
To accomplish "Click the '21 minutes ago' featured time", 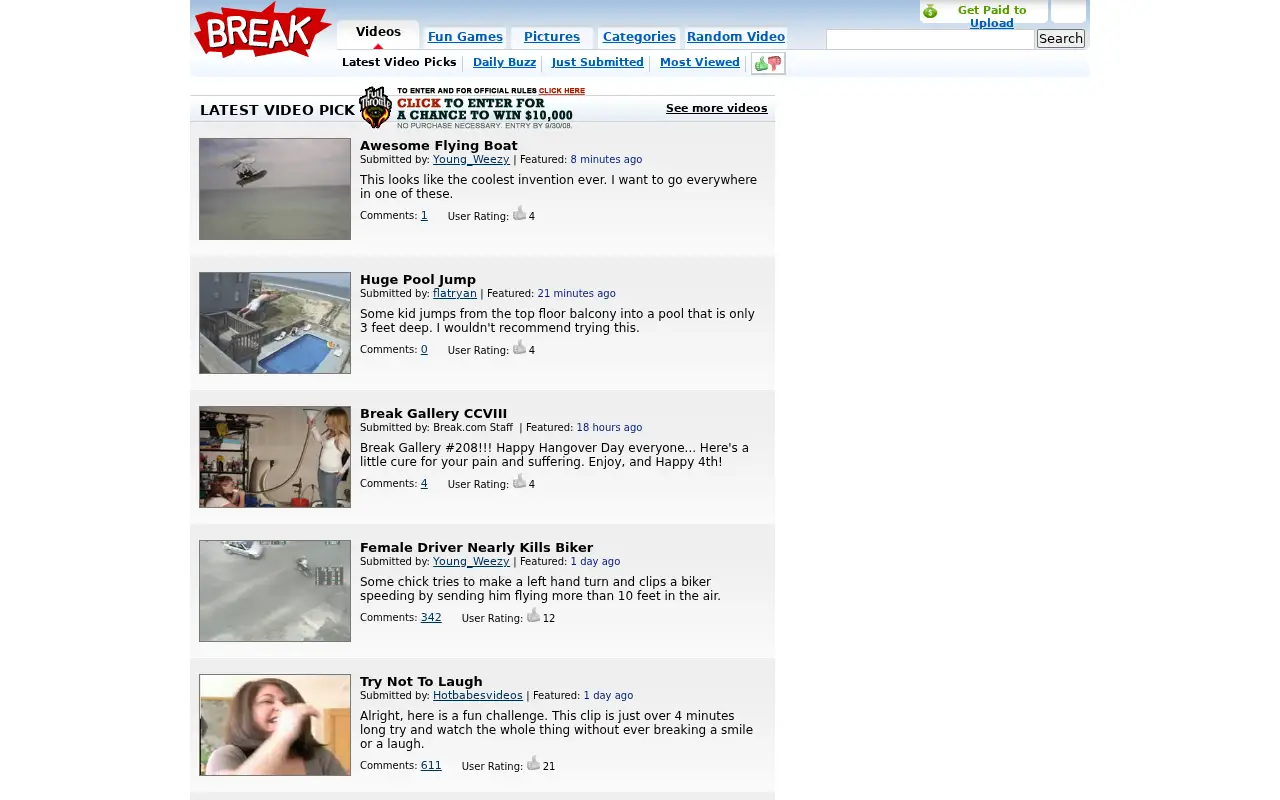I will pos(576,294).
